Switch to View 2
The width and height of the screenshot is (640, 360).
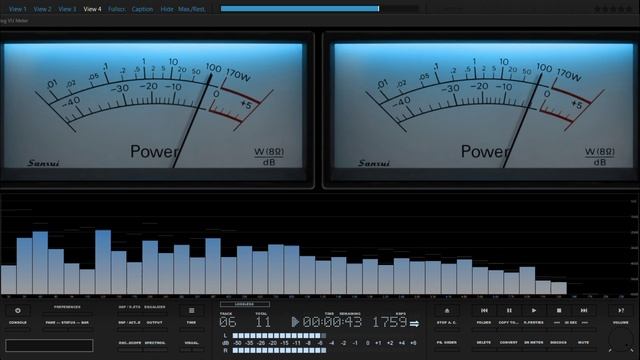coord(42,9)
